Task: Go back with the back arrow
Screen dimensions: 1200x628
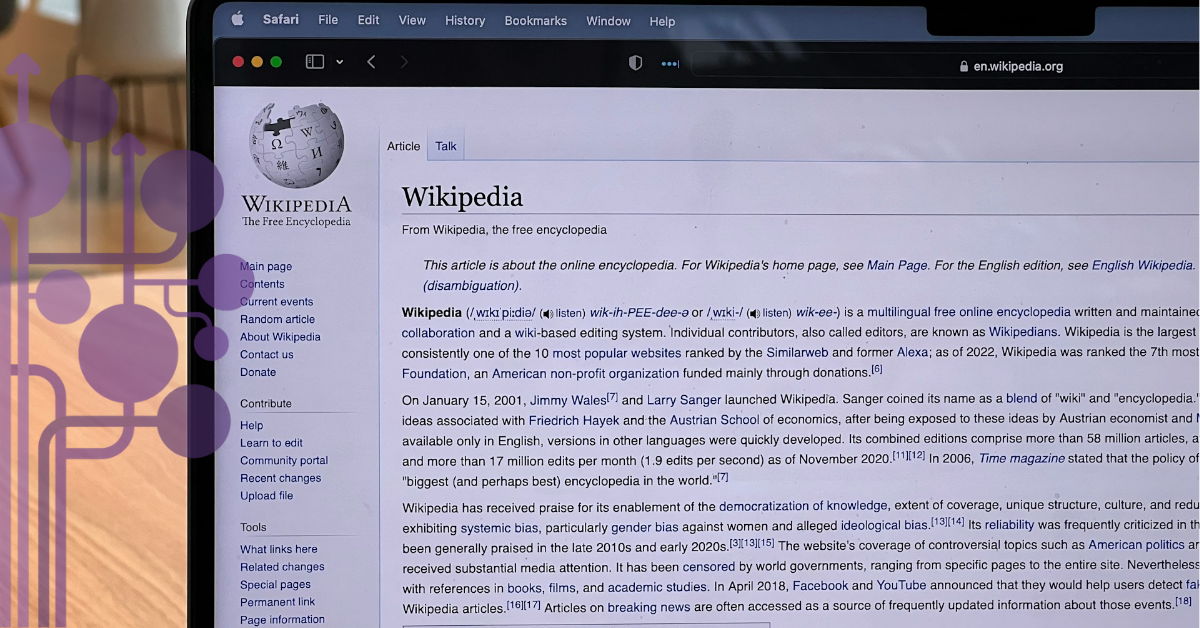Action: coord(371,62)
